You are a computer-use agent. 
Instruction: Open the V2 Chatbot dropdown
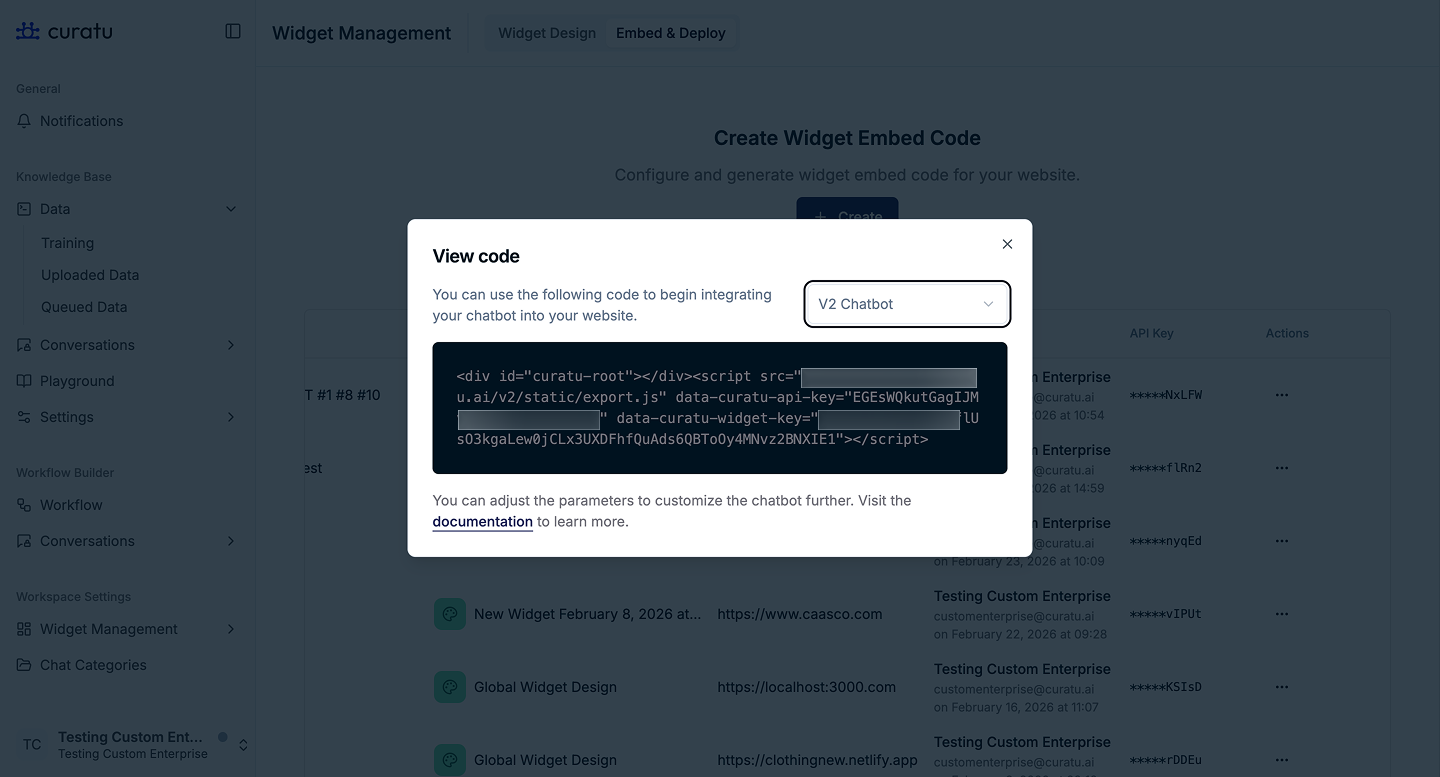pos(906,304)
